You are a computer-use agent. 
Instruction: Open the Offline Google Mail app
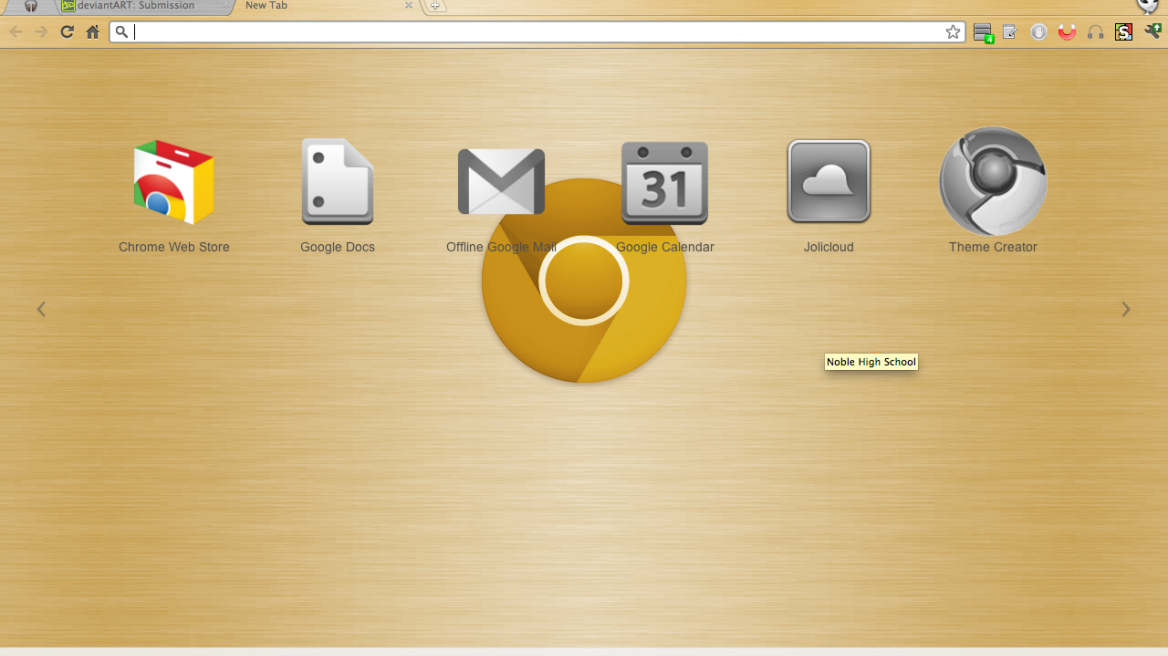pyautogui.click(x=501, y=182)
